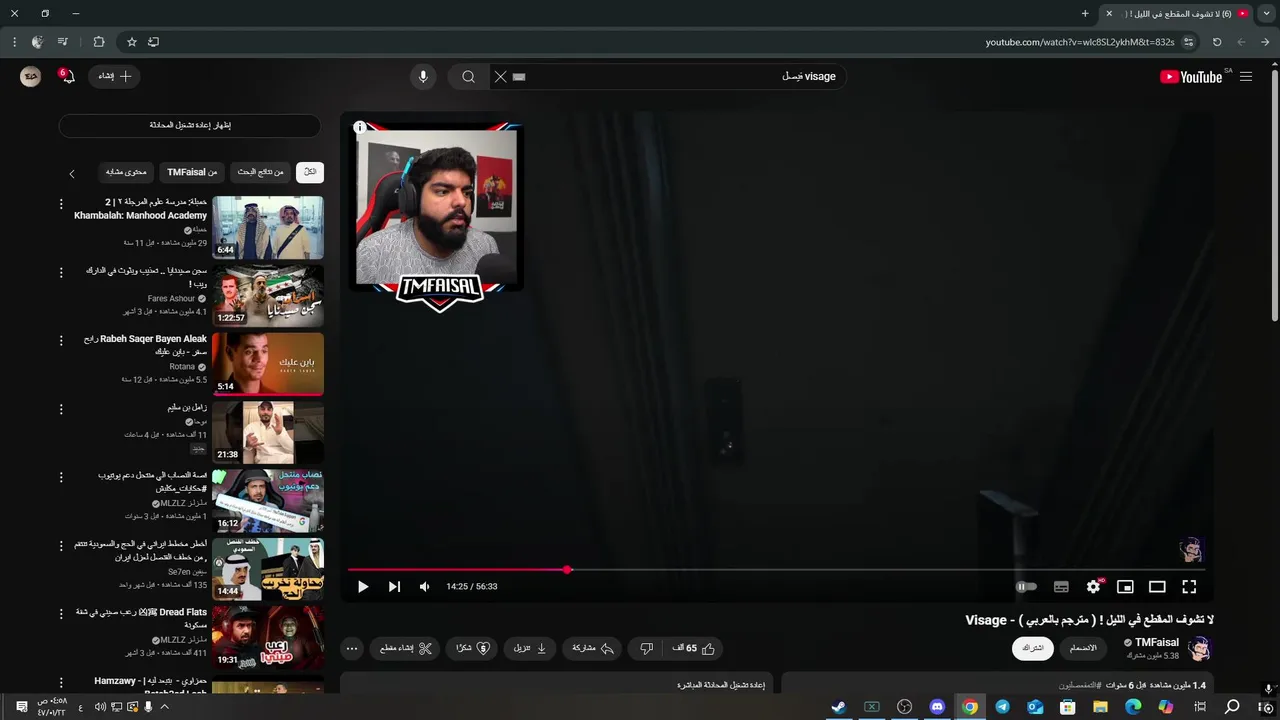Open Steam from the taskbar
1280x720 pixels.
tap(839, 707)
